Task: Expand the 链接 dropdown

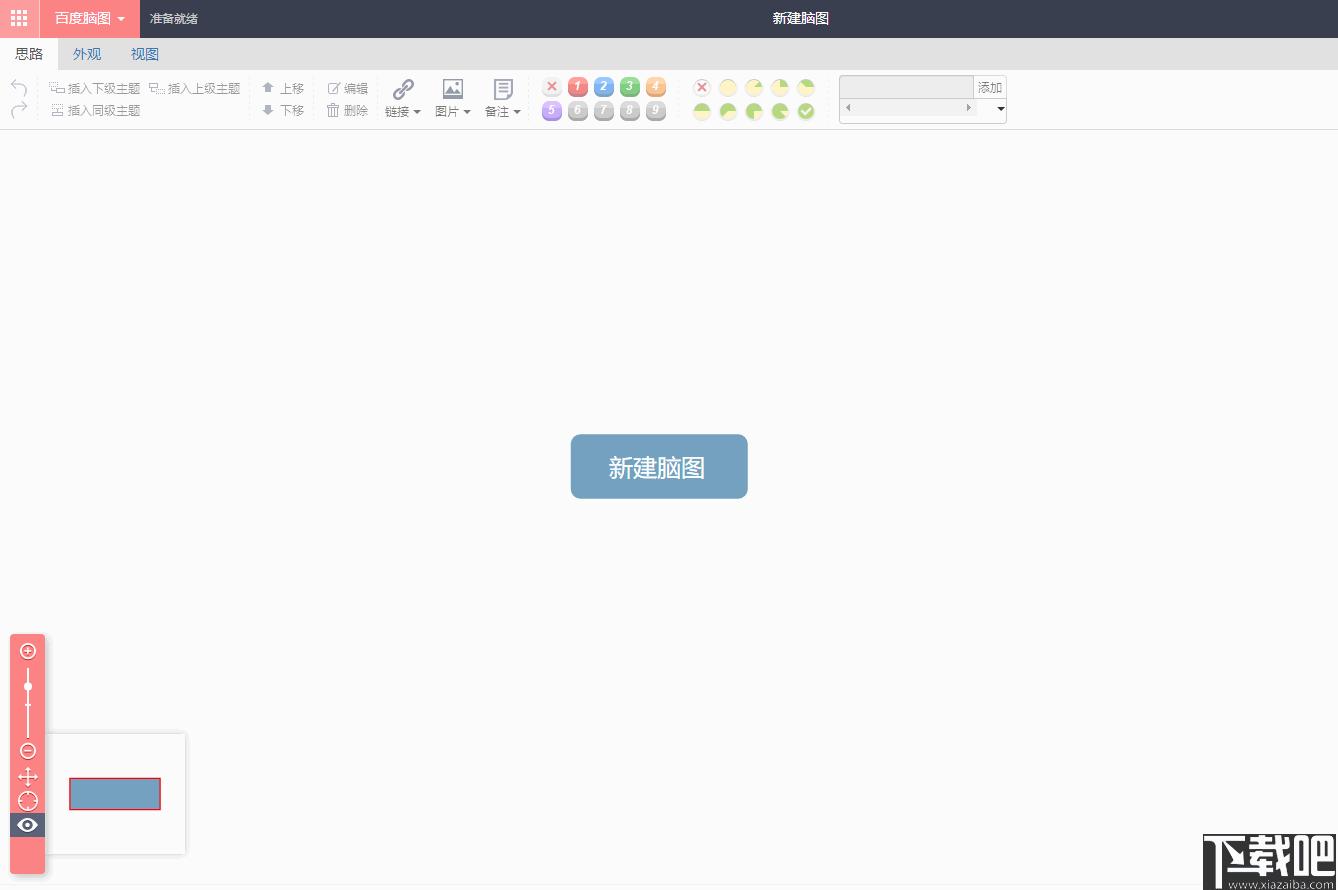Action: [403, 112]
